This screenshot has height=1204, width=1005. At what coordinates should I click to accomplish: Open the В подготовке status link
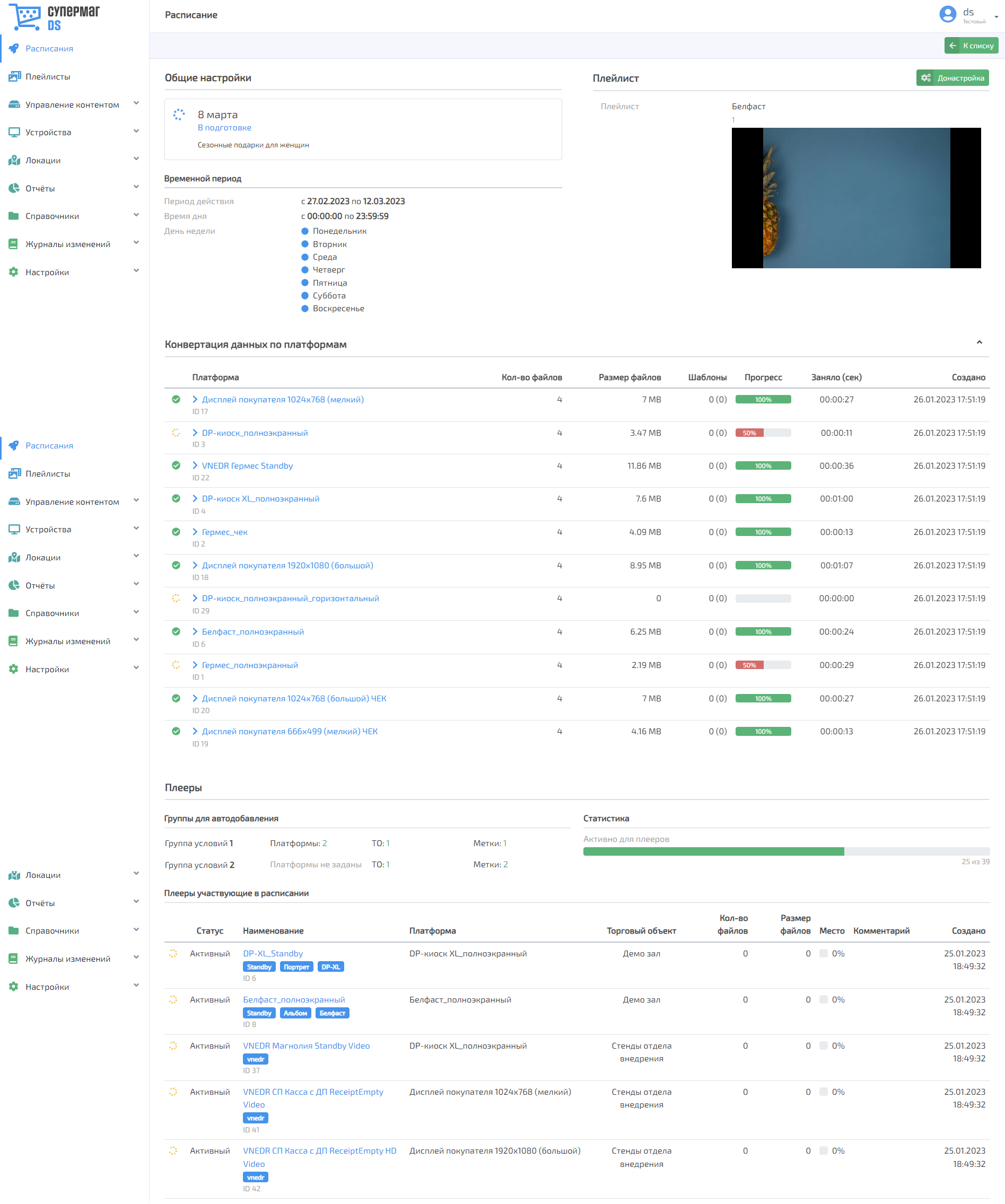point(224,128)
